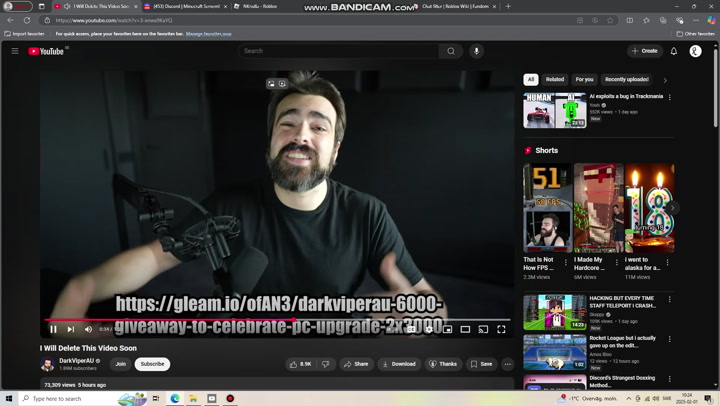This screenshot has height=406, width=720.
Task: Open the That Is Not How FPS short
Action: pos(548,208)
